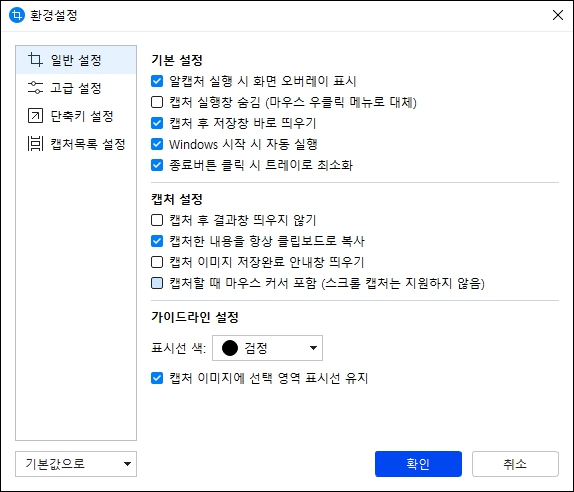The image size is (574, 492).
Task: Toggle 캡처한 내용을 항상 클립보드로 복사
Action: pos(157,241)
